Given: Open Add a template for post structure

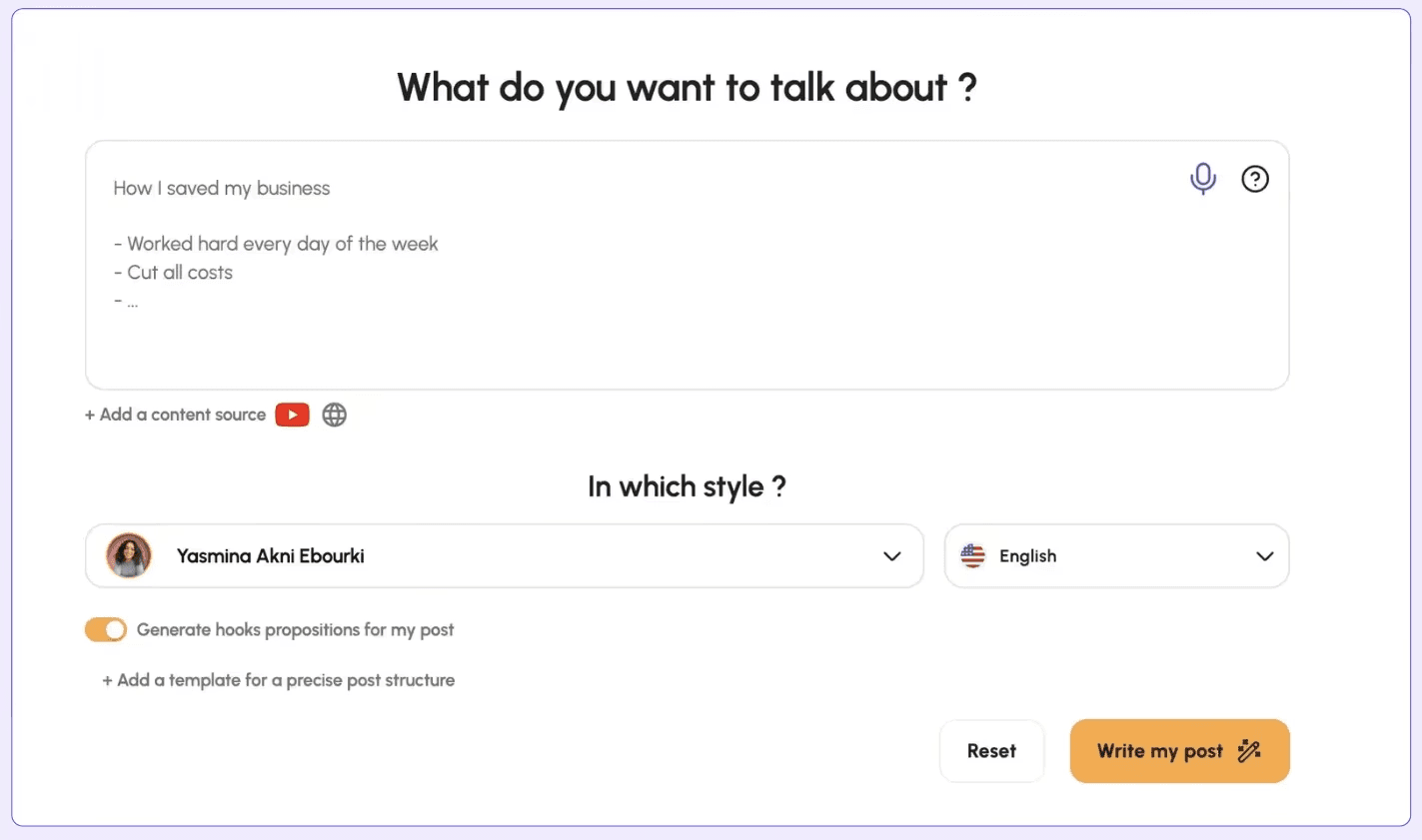Looking at the screenshot, I should pyautogui.click(x=279, y=679).
